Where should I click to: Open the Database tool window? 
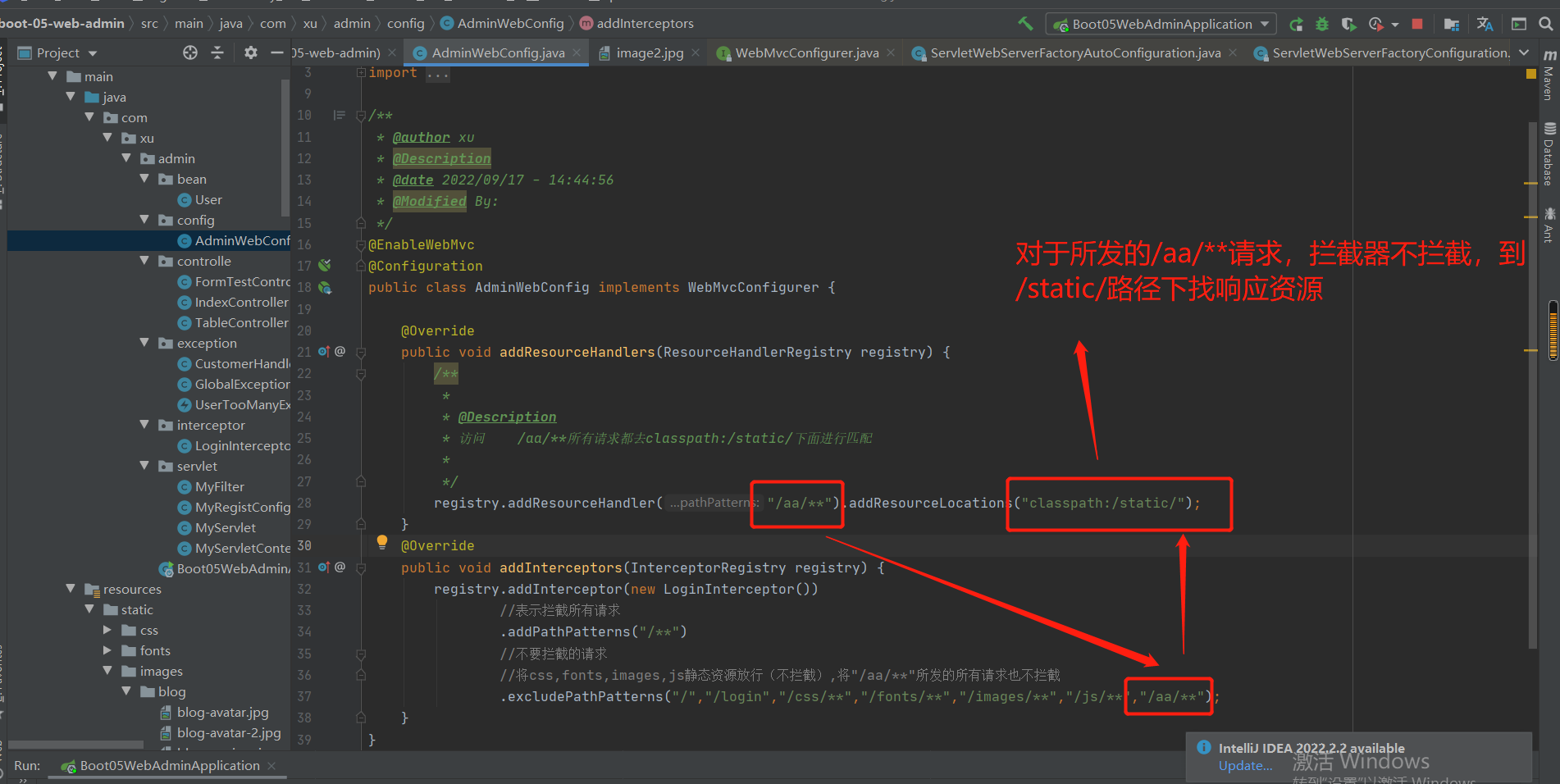point(1549,154)
